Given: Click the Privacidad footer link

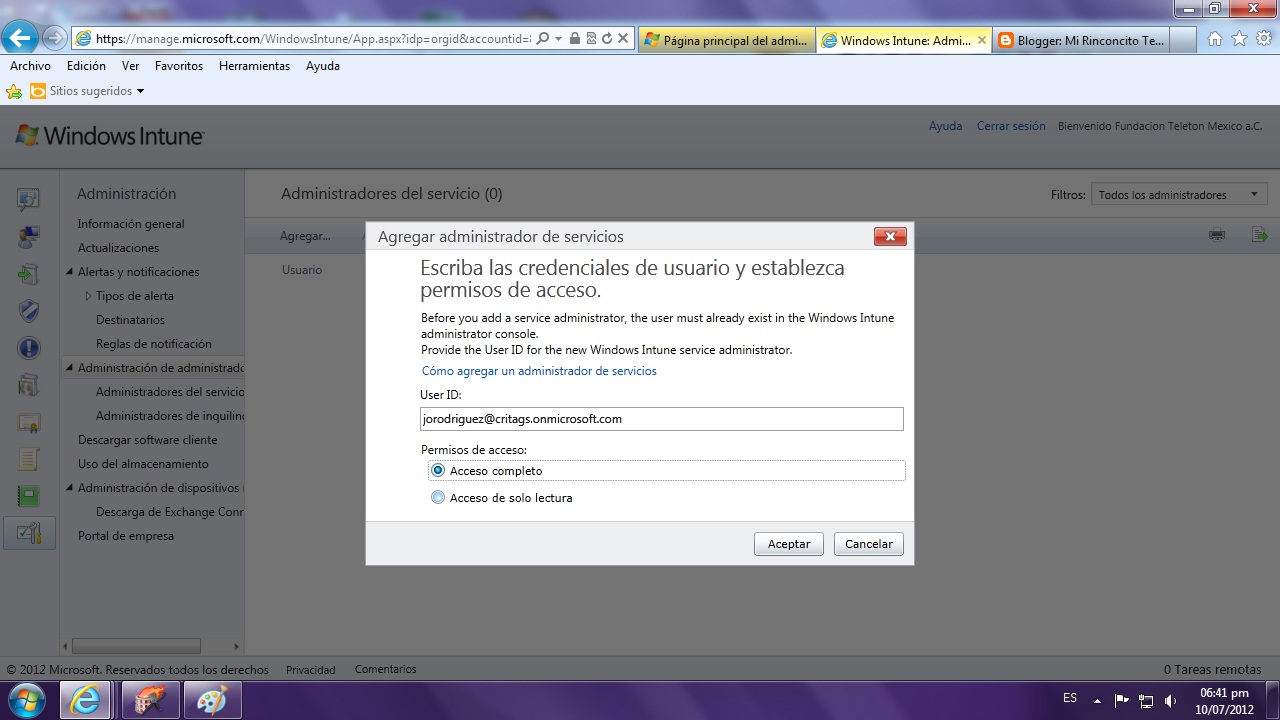Looking at the screenshot, I should 311,670.
